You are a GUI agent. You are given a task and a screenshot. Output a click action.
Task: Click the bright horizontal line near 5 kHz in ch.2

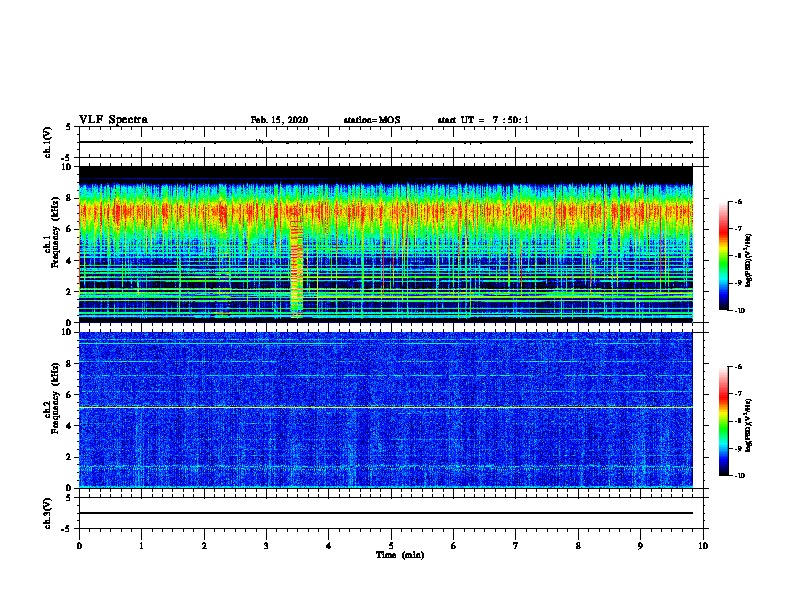386,407
